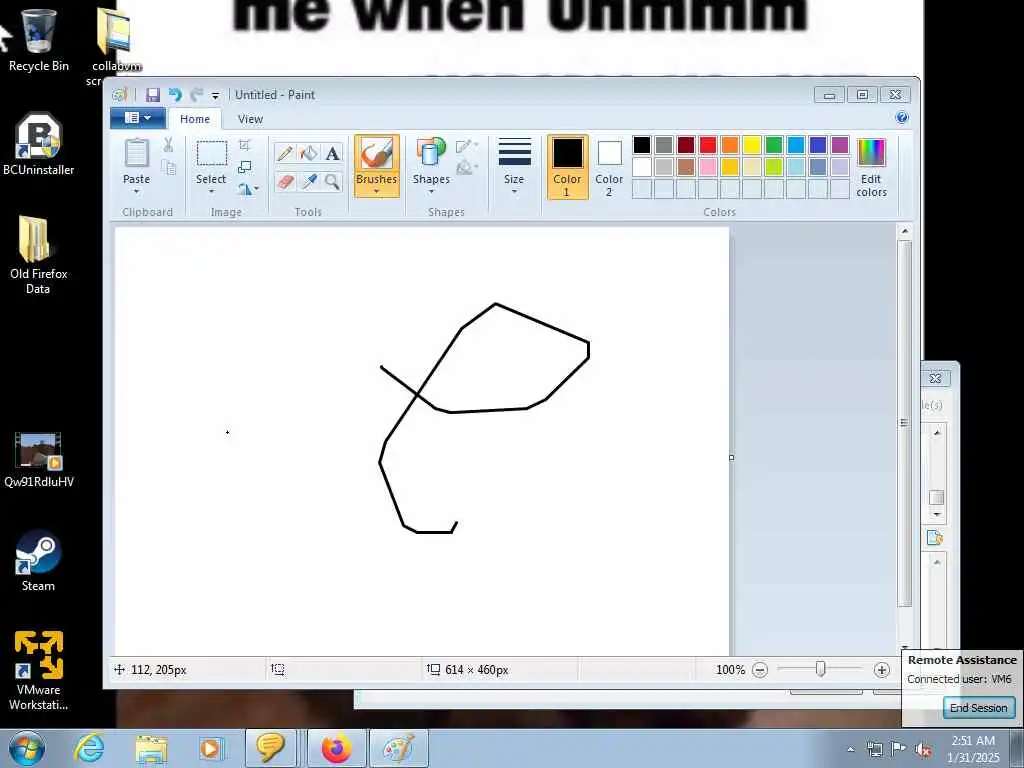Open Windows Media Player from taskbar
This screenshot has height=768, width=1024.
pyautogui.click(x=212, y=748)
